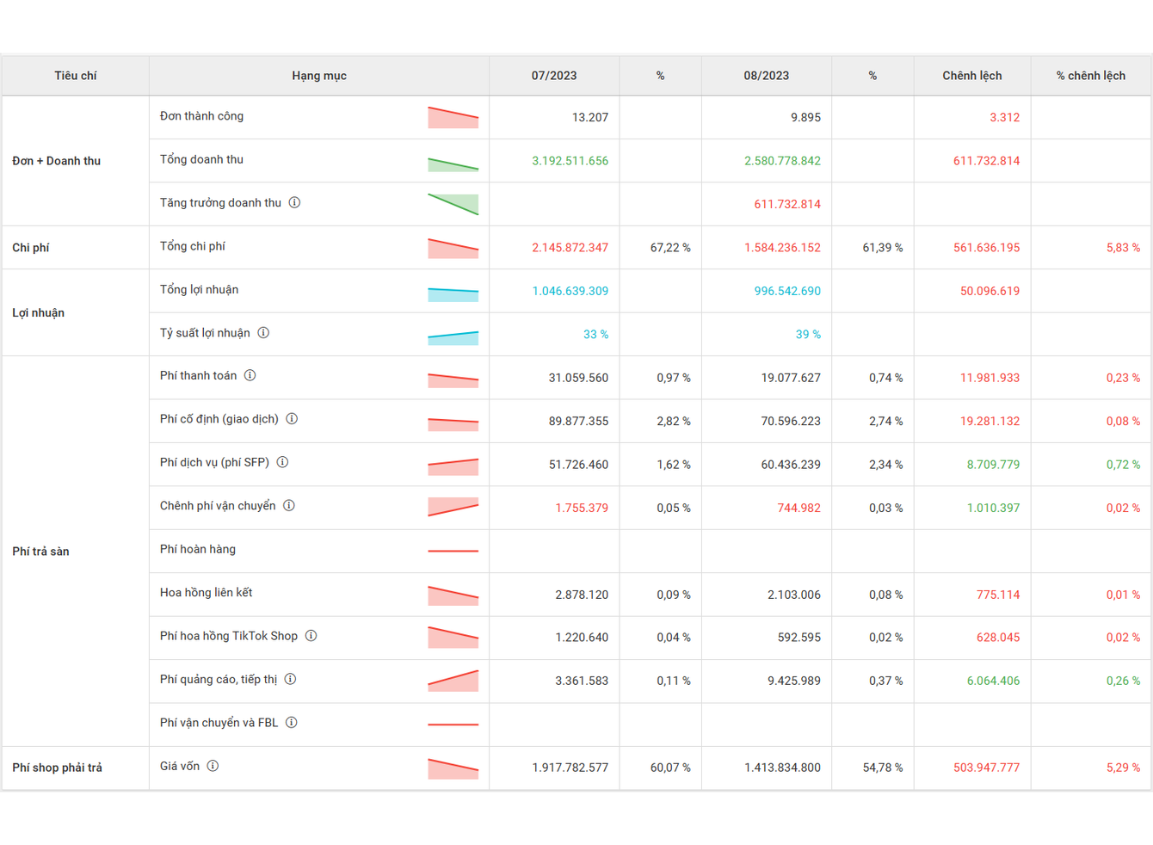Select the 08/2023 column header

[766, 76]
